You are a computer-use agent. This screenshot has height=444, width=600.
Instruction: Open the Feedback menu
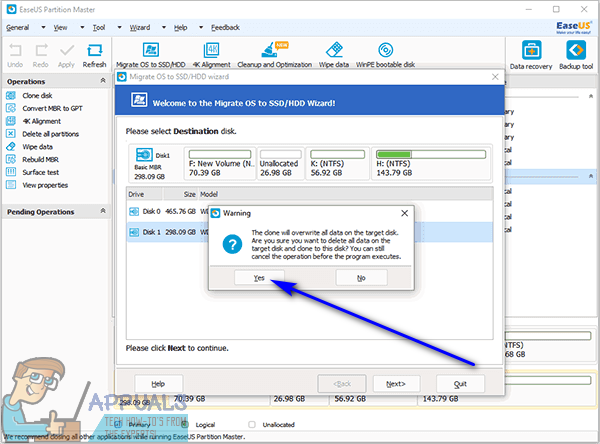pos(225,28)
